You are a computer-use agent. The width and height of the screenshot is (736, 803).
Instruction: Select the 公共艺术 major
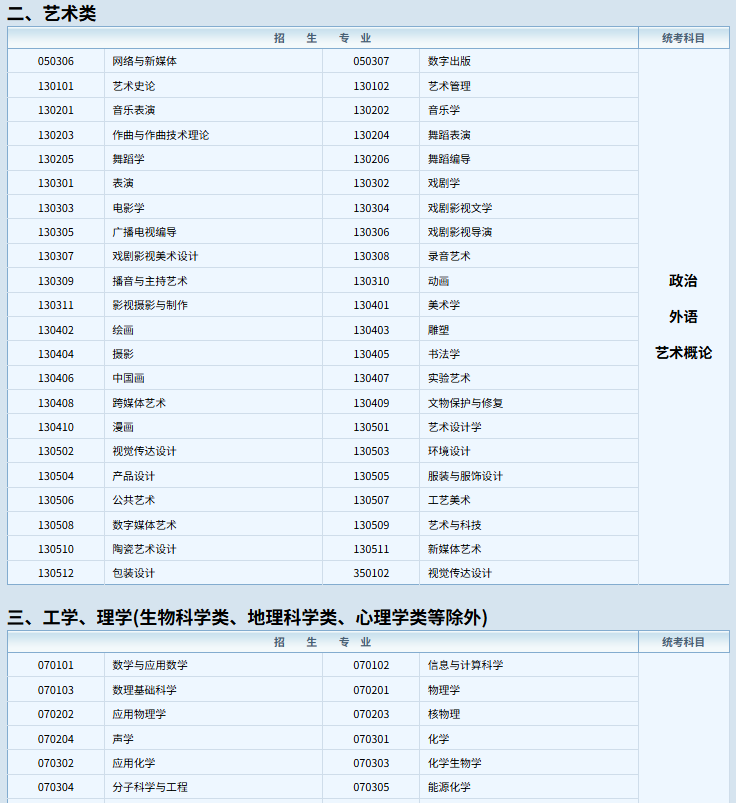(134, 501)
